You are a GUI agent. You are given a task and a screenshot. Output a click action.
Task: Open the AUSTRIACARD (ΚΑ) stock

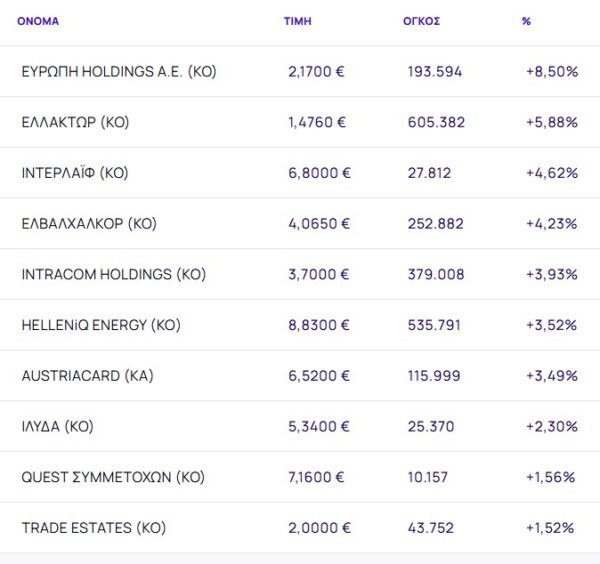[x=87, y=376]
